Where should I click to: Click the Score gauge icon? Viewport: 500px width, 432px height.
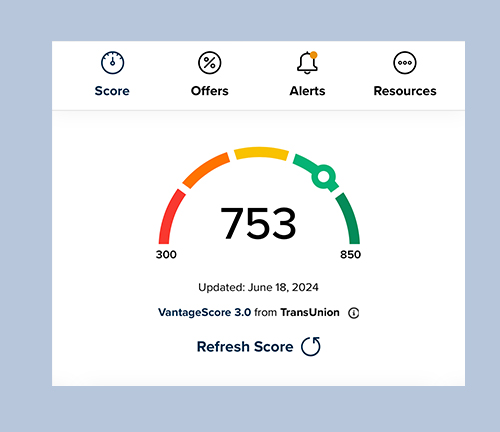click(x=112, y=63)
